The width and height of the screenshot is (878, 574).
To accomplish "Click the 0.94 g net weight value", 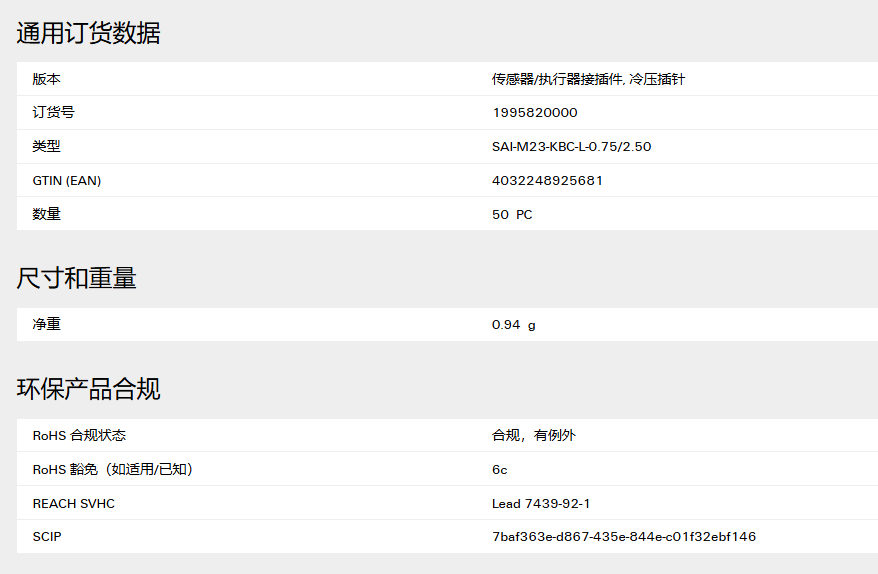I will (x=513, y=325).
